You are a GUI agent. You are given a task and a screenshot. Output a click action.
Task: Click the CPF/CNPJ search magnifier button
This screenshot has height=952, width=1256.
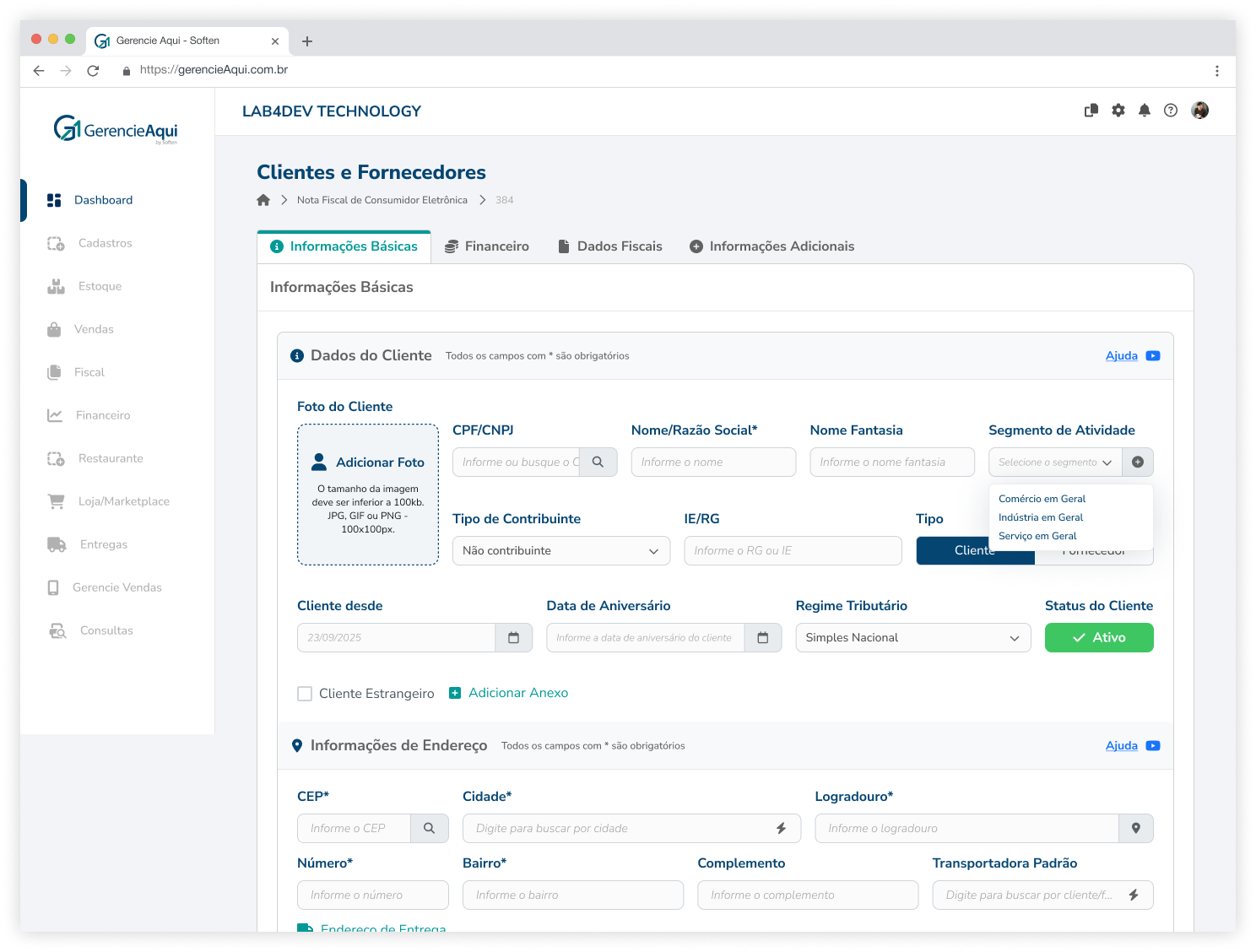tap(598, 462)
